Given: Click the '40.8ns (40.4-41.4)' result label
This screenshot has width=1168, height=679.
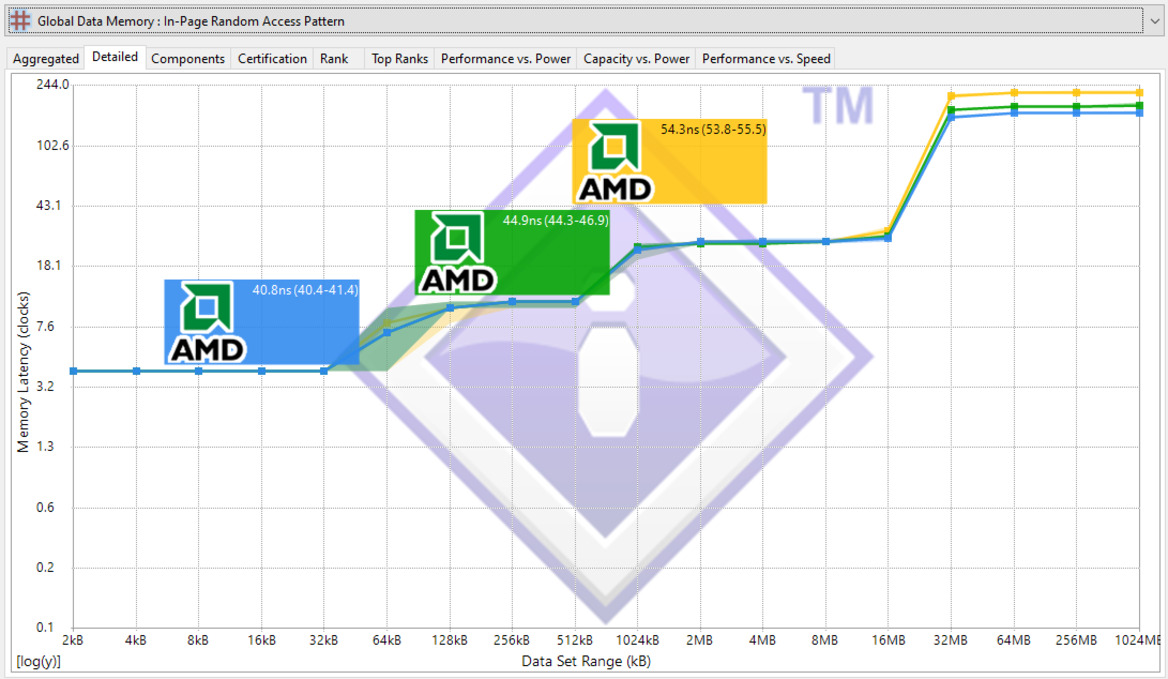Looking at the screenshot, I should click(x=305, y=290).
